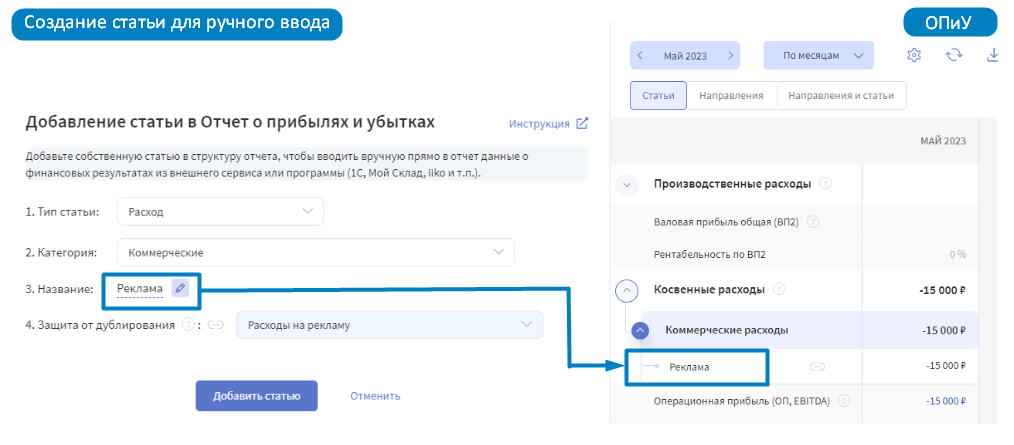The image size is (1014, 445).
Task: Click the help icon beside Косвенные расходы
Action: [x=779, y=290]
